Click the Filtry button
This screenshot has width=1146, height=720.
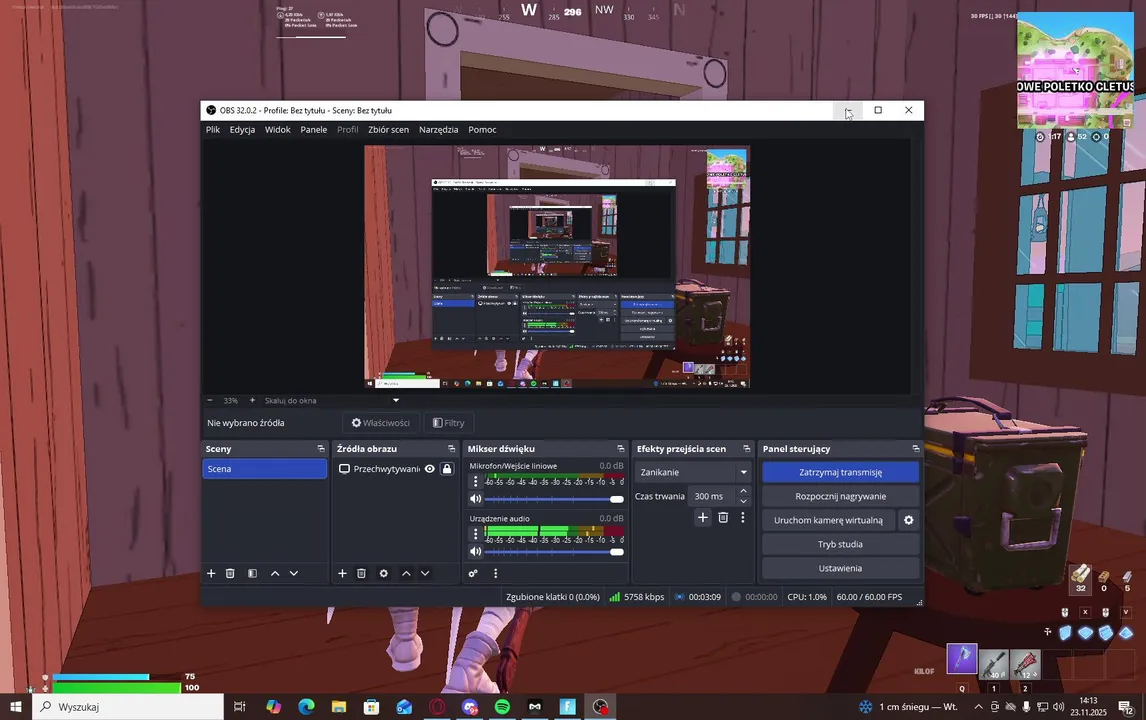pyautogui.click(x=449, y=422)
